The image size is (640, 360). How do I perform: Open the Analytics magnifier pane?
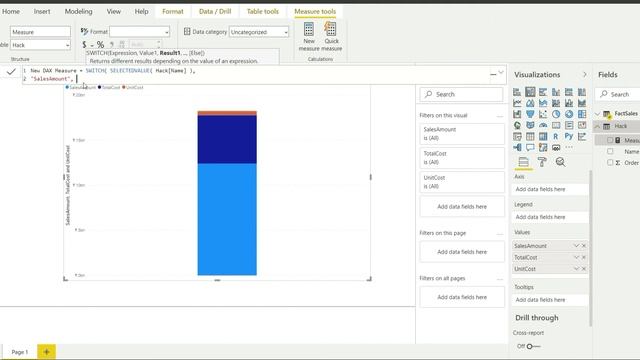click(560, 162)
